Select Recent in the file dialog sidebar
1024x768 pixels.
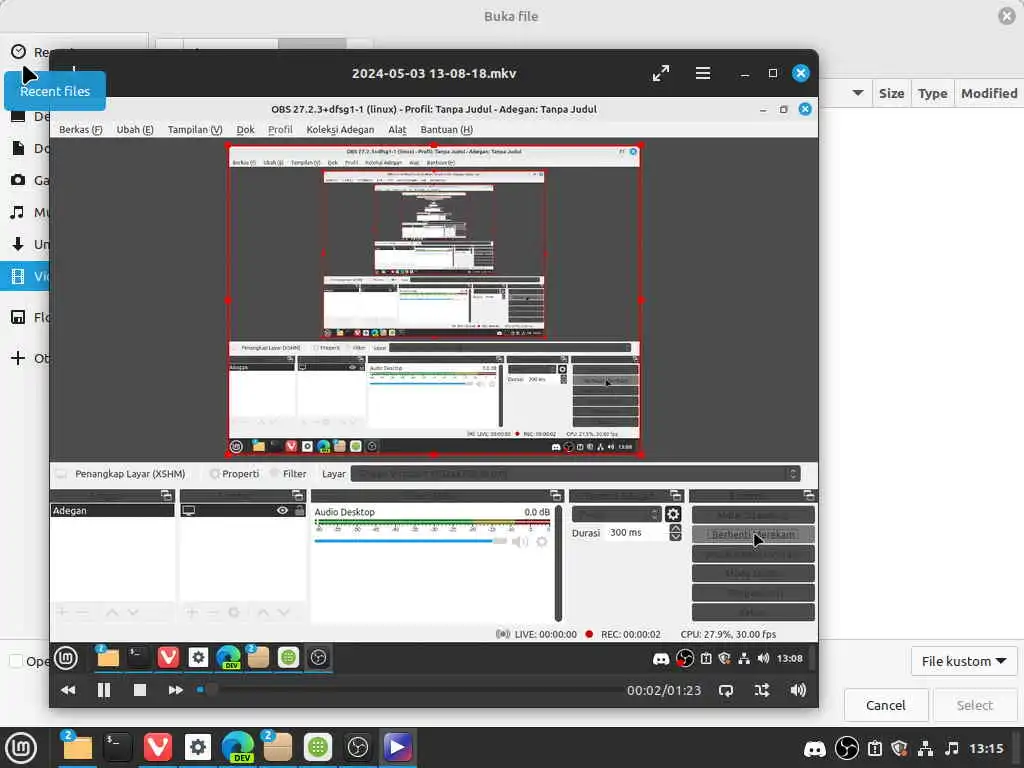click(29, 52)
